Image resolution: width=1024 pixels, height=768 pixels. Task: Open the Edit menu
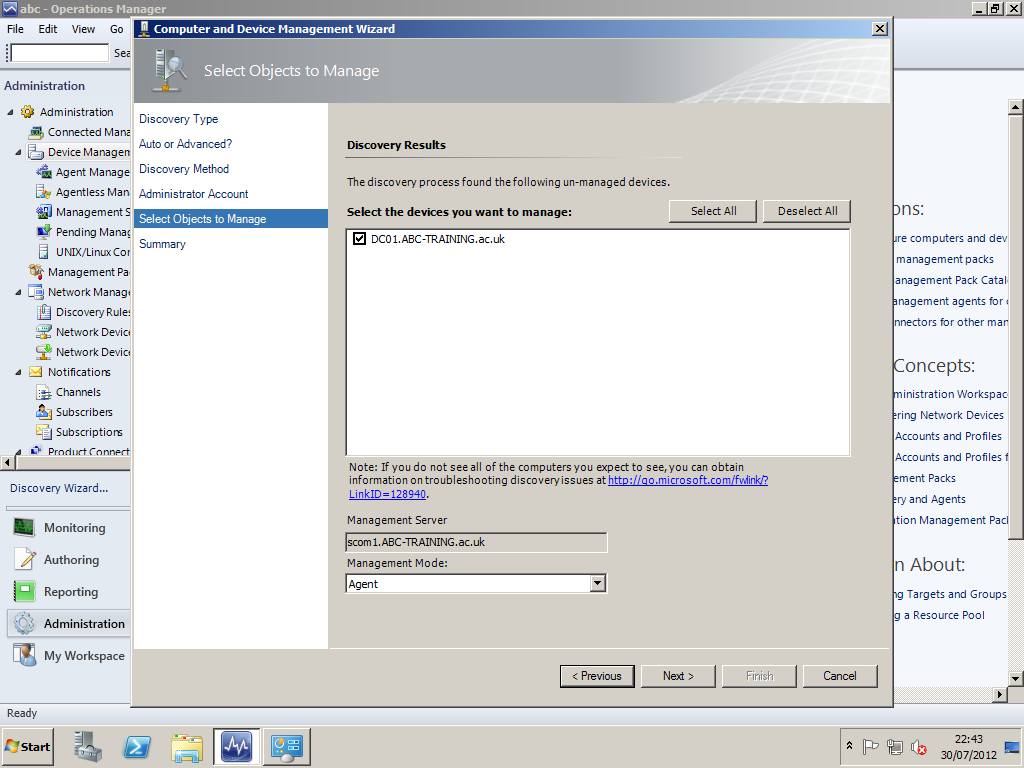point(48,29)
